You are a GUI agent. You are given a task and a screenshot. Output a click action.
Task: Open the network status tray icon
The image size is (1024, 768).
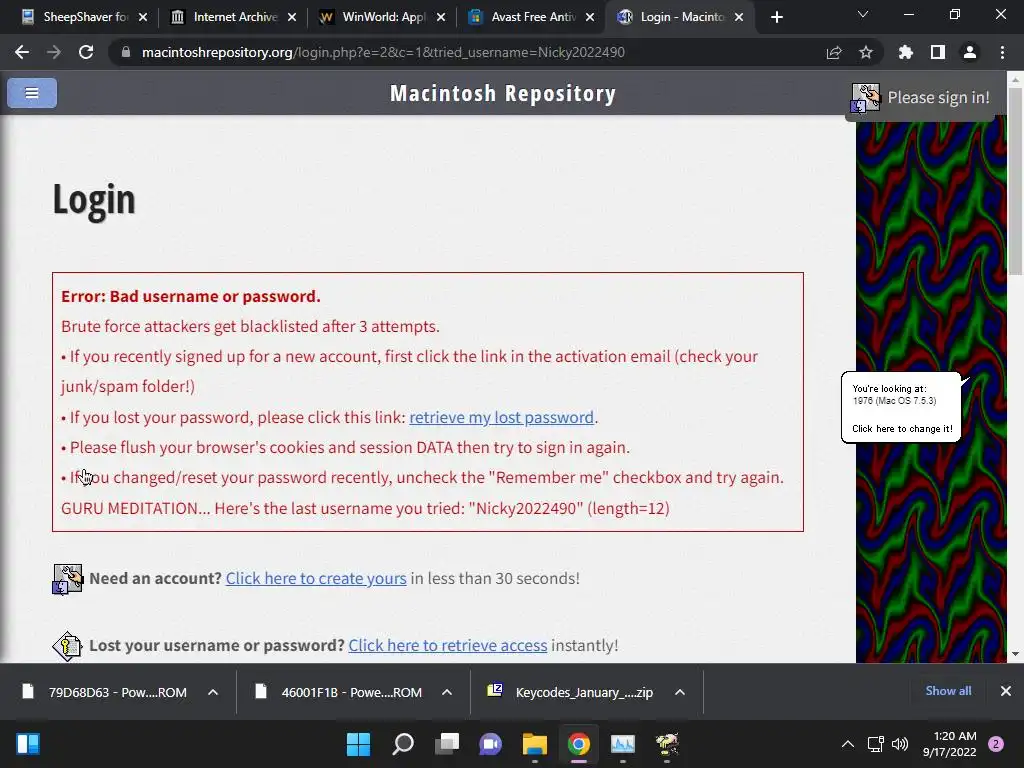(875, 744)
